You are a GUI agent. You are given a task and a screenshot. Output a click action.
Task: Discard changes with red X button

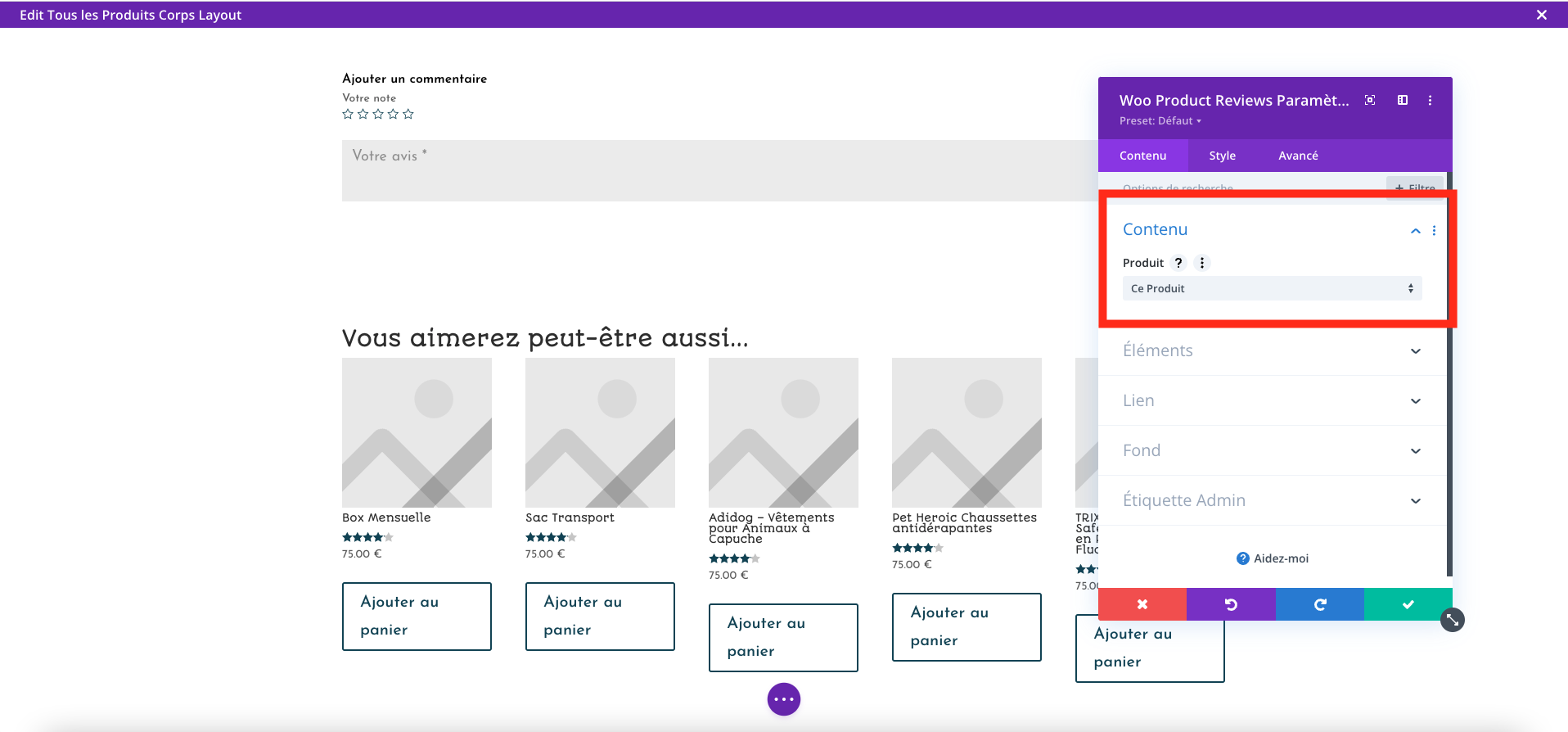pyautogui.click(x=1142, y=604)
